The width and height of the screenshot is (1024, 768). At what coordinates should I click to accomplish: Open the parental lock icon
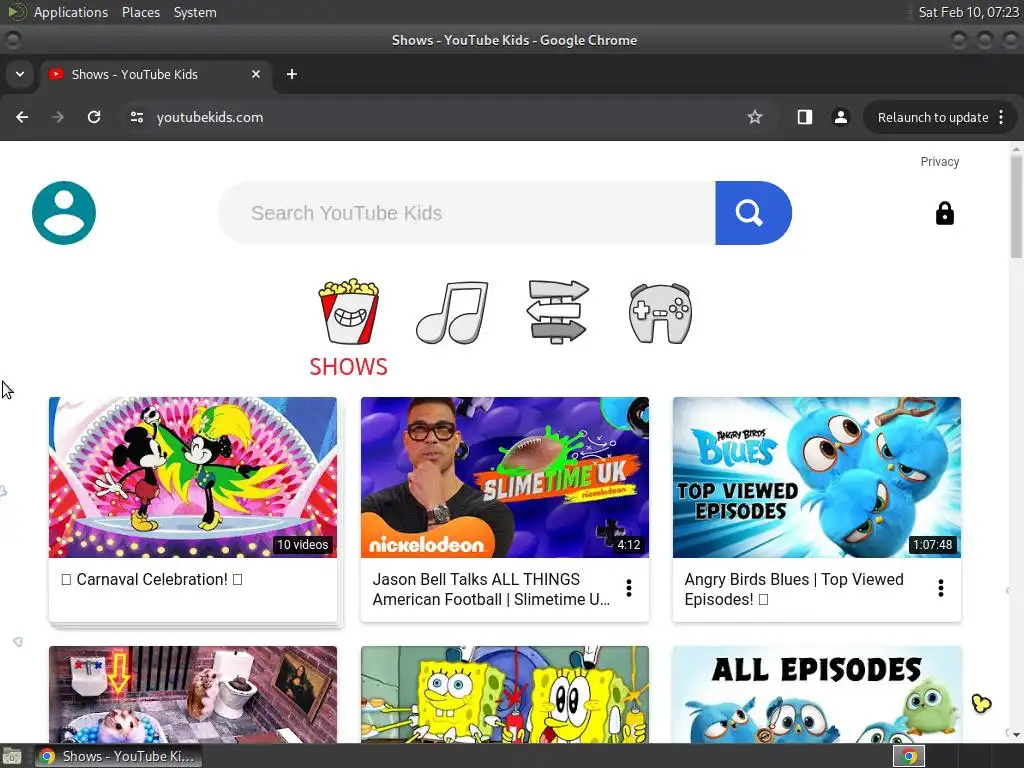tap(944, 213)
